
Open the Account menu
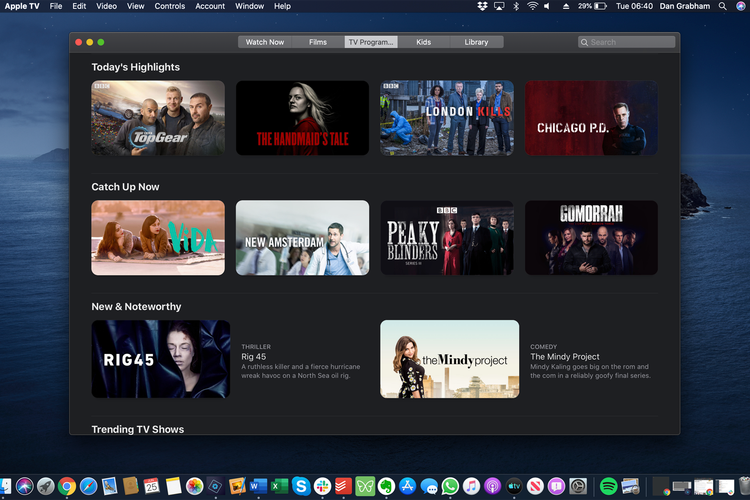(x=210, y=6)
